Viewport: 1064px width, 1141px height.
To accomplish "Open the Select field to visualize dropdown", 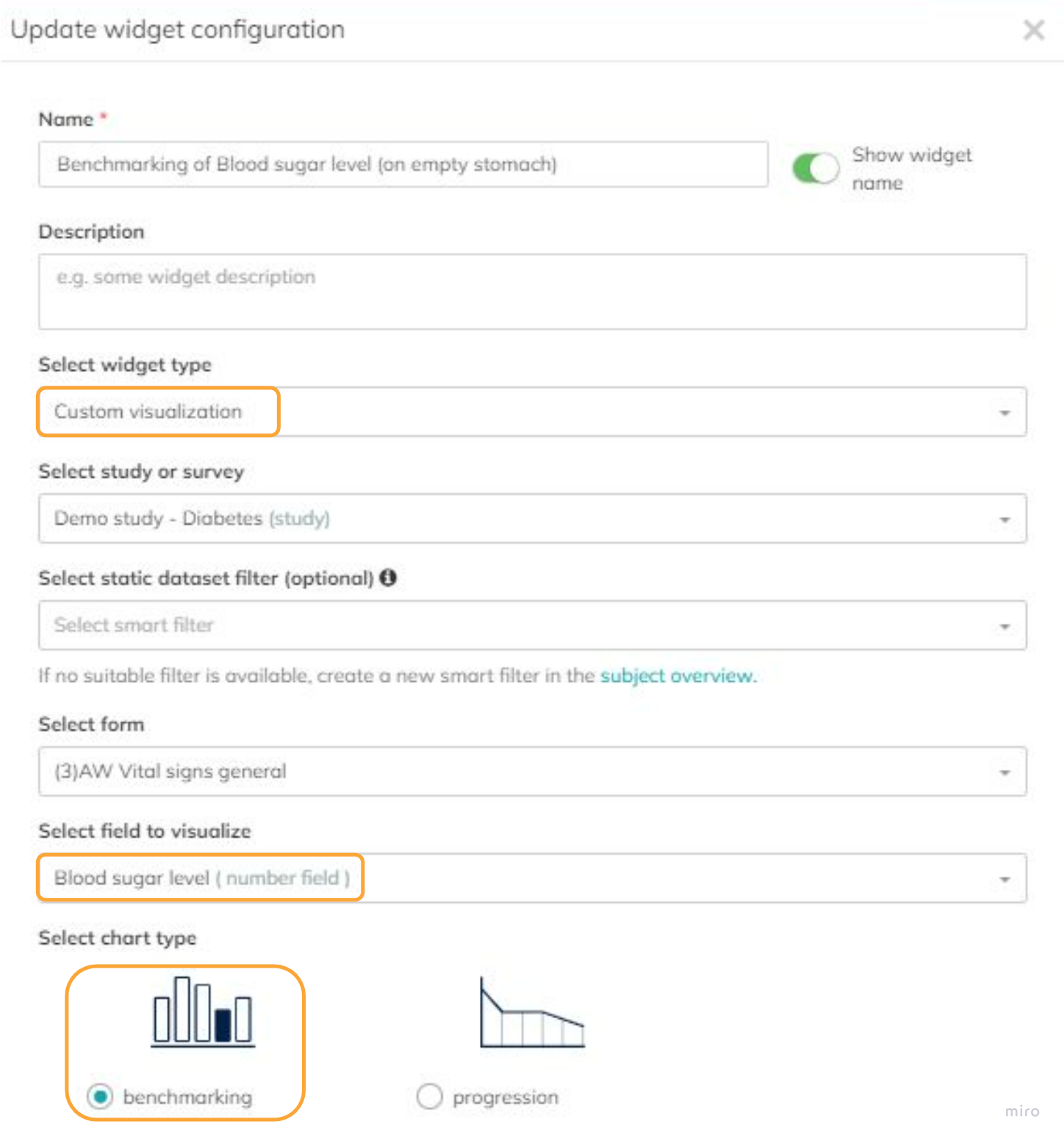I will click(514, 878).
